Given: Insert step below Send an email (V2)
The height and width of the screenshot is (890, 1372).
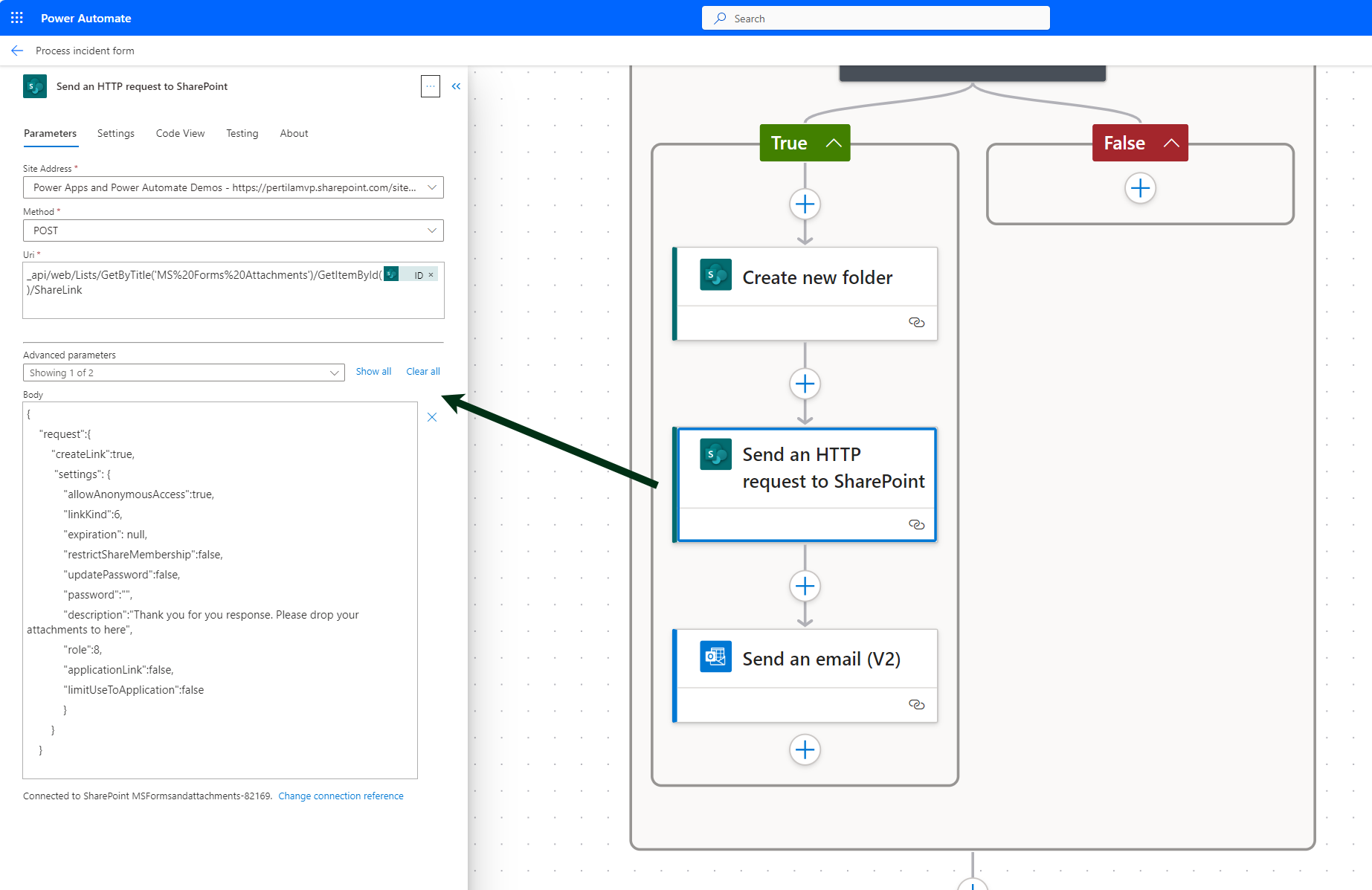Looking at the screenshot, I should pos(805,749).
